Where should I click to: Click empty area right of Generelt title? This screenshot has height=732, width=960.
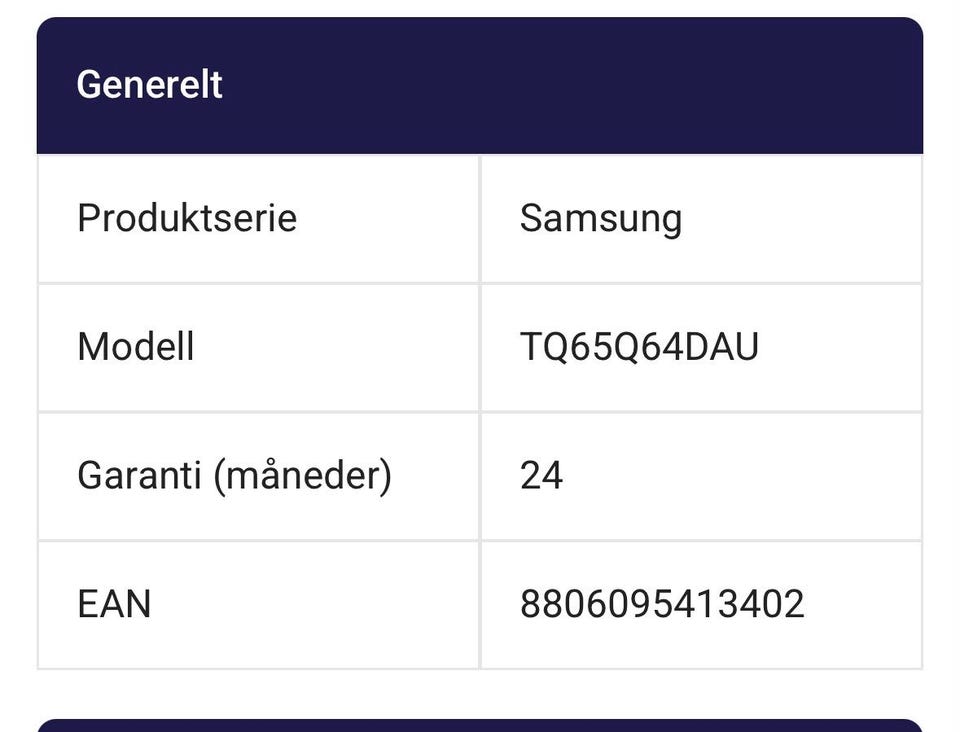(569, 86)
